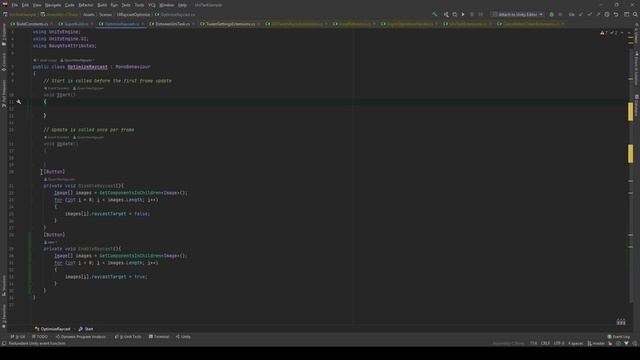Click the lower yellow warning marker on scrollbar

631,153
